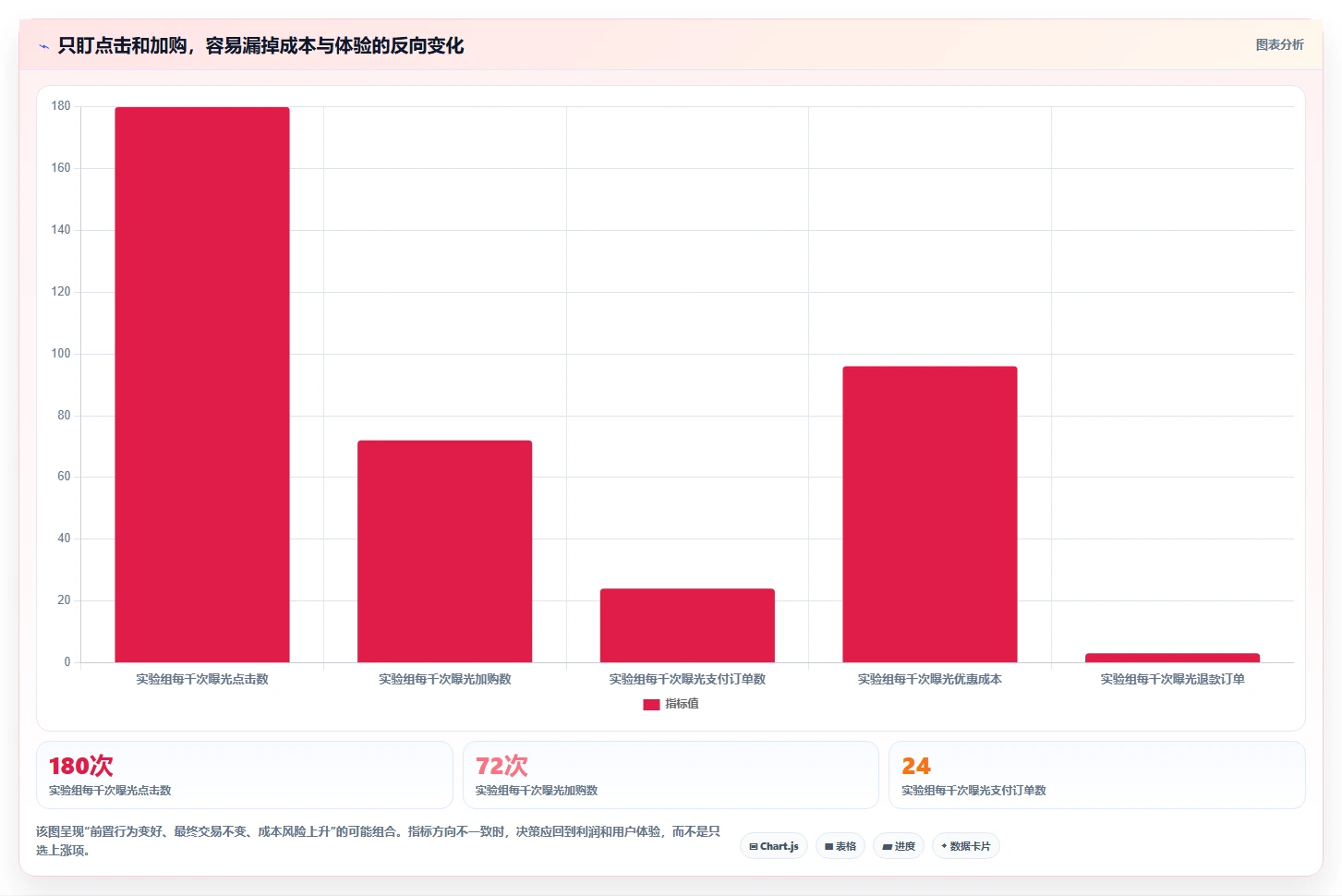Click the lightning icon beside the title
Image resolution: width=1342 pixels, height=896 pixels.
pos(43,46)
